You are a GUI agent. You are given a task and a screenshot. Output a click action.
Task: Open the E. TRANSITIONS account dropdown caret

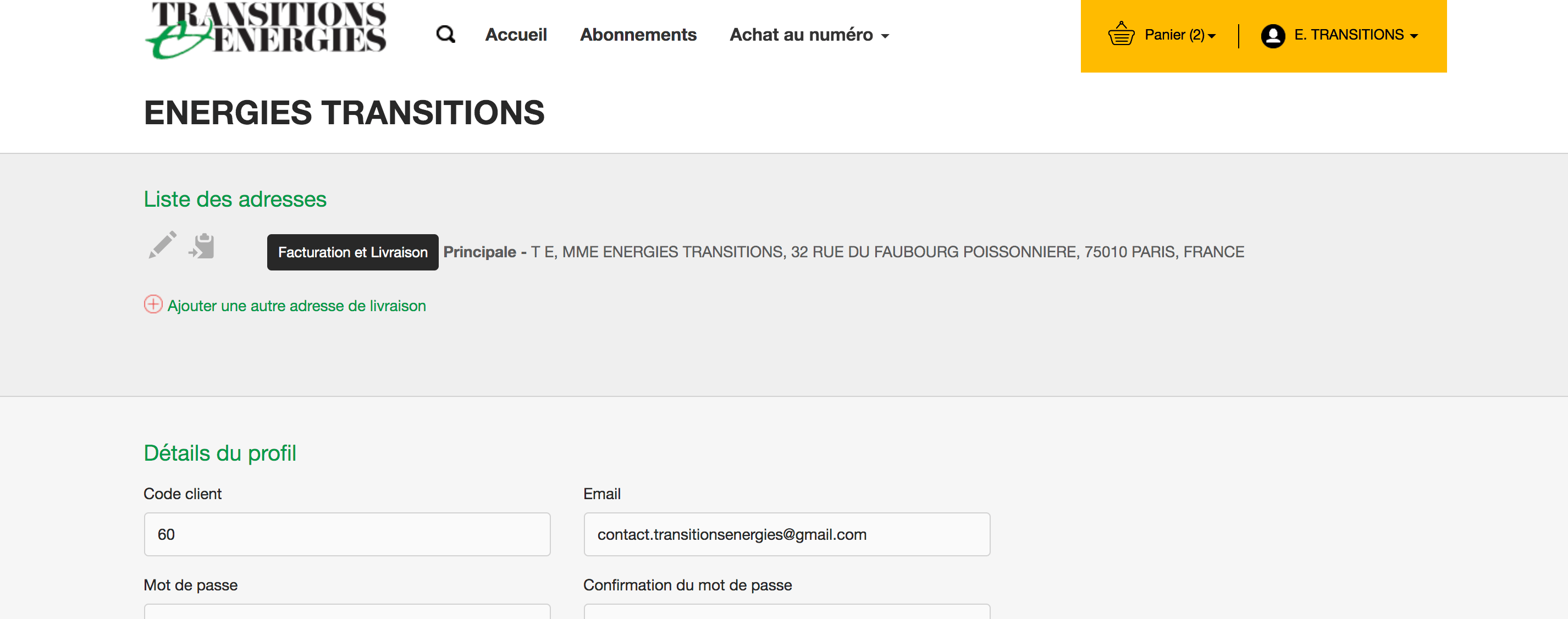[1414, 36]
